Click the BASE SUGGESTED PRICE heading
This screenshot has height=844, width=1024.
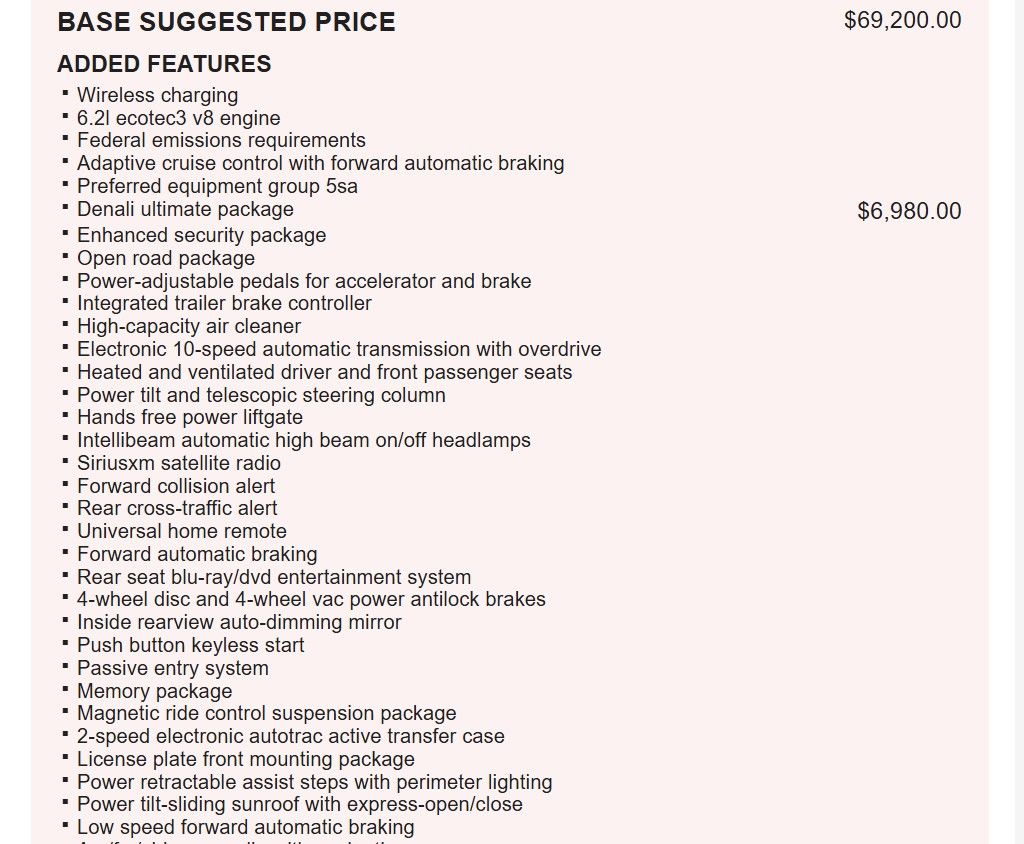(226, 22)
